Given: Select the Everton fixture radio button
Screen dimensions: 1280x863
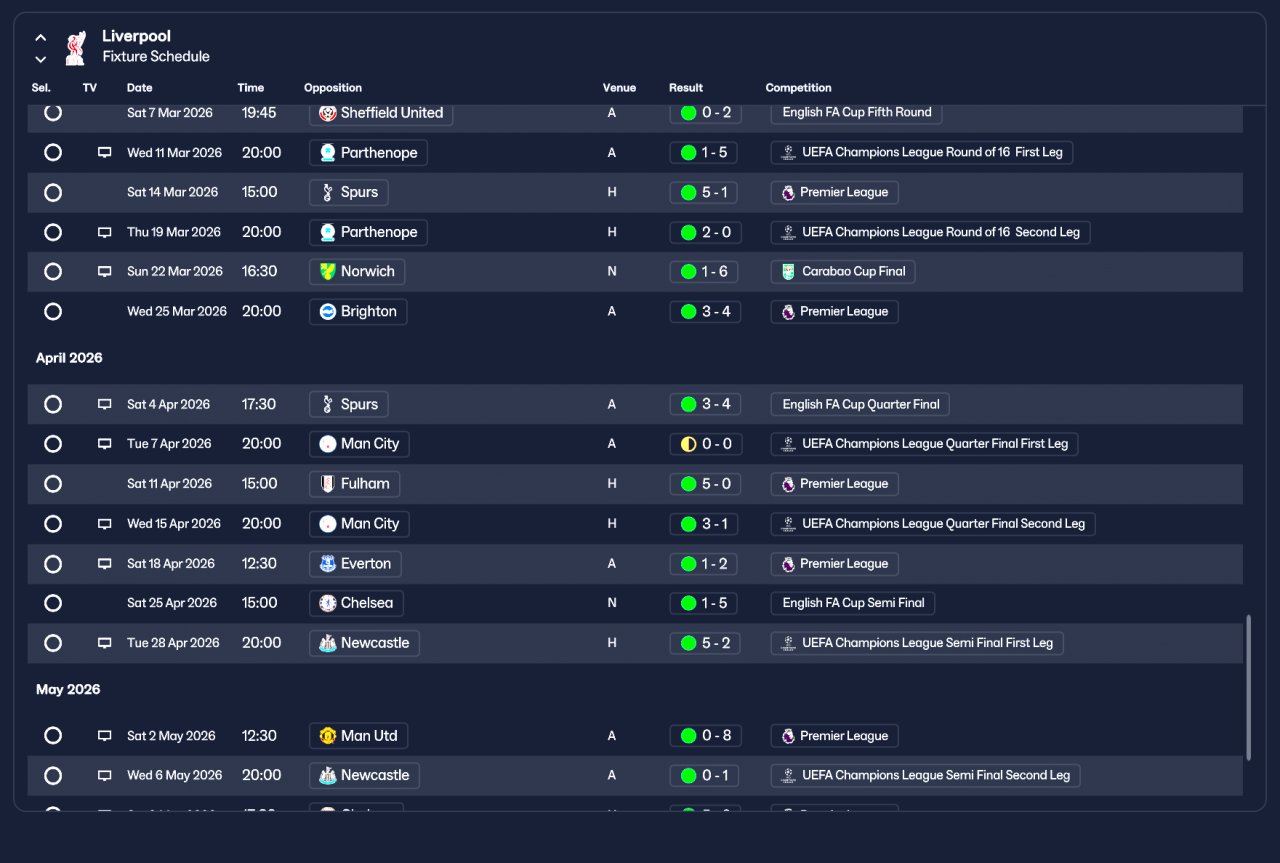Looking at the screenshot, I should [x=53, y=564].
